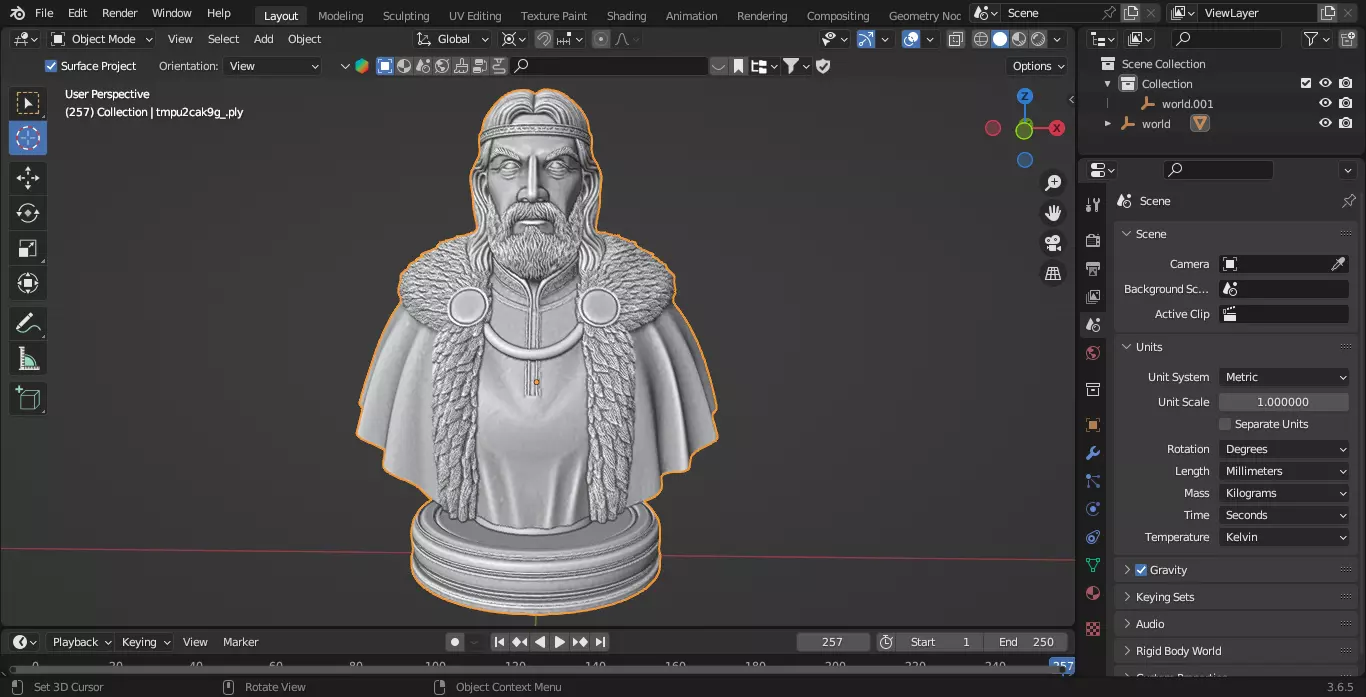Open the View Layer properties tab
Screen dimensions: 1366x697
point(1093,297)
